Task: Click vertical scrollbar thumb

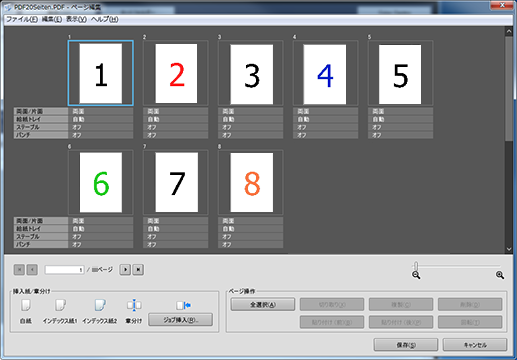Action: click(x=509, y=88)
